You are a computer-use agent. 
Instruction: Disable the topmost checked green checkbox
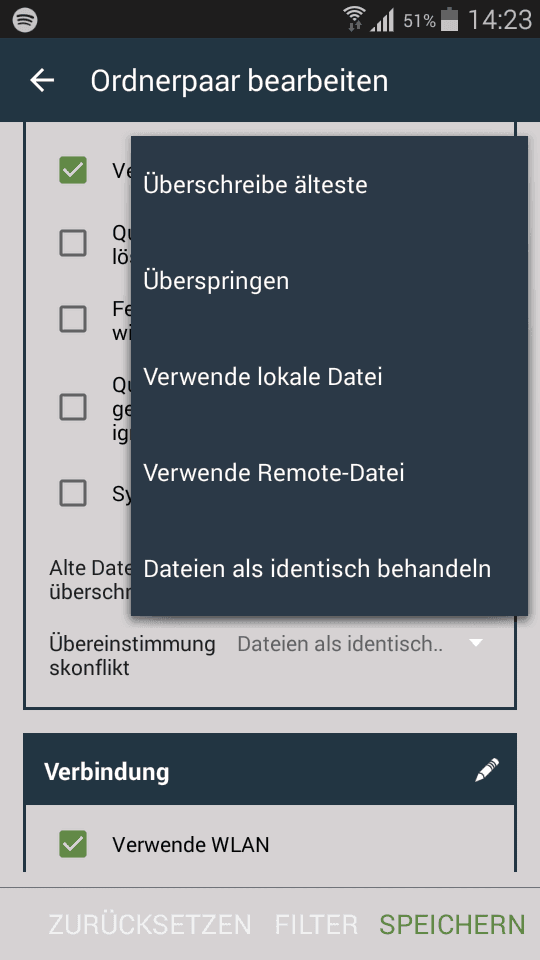pos(73,170)
